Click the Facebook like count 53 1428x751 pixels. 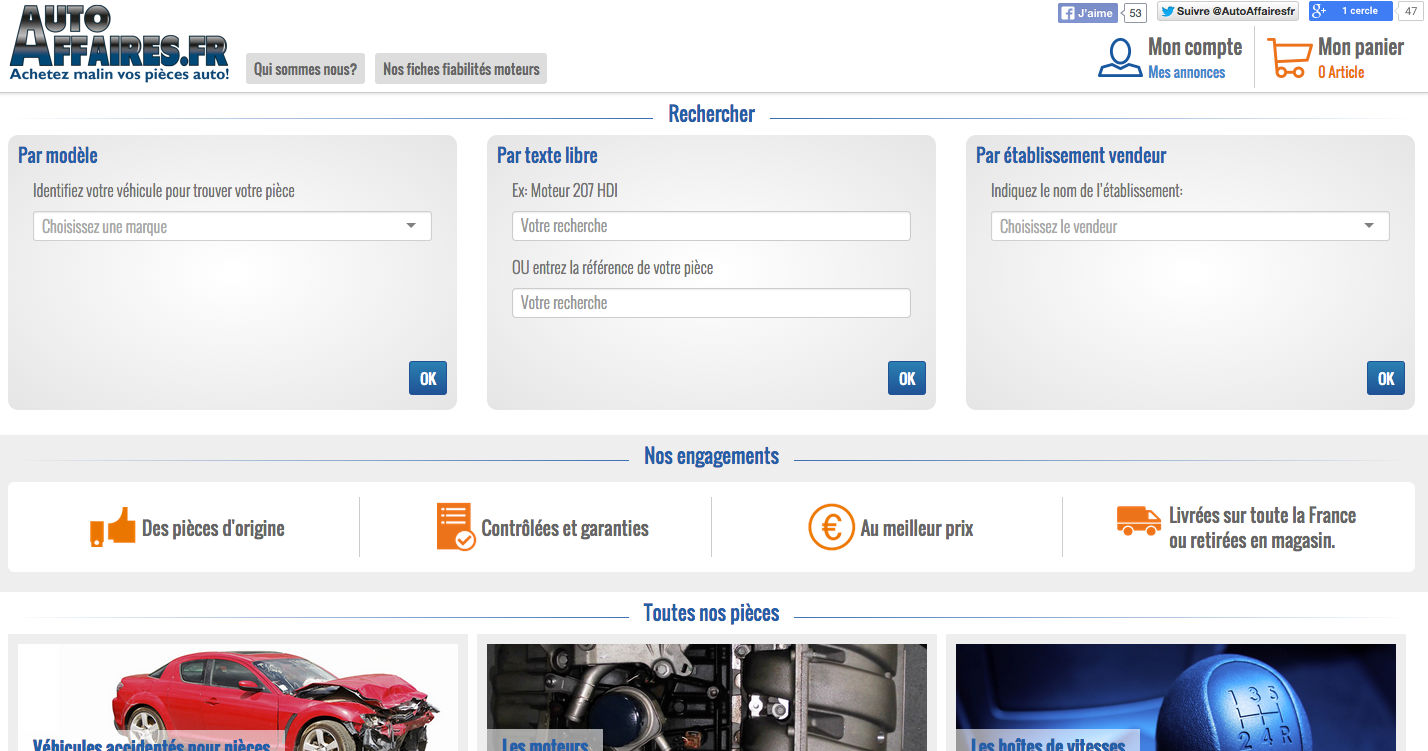click(x=1135, y=13)
